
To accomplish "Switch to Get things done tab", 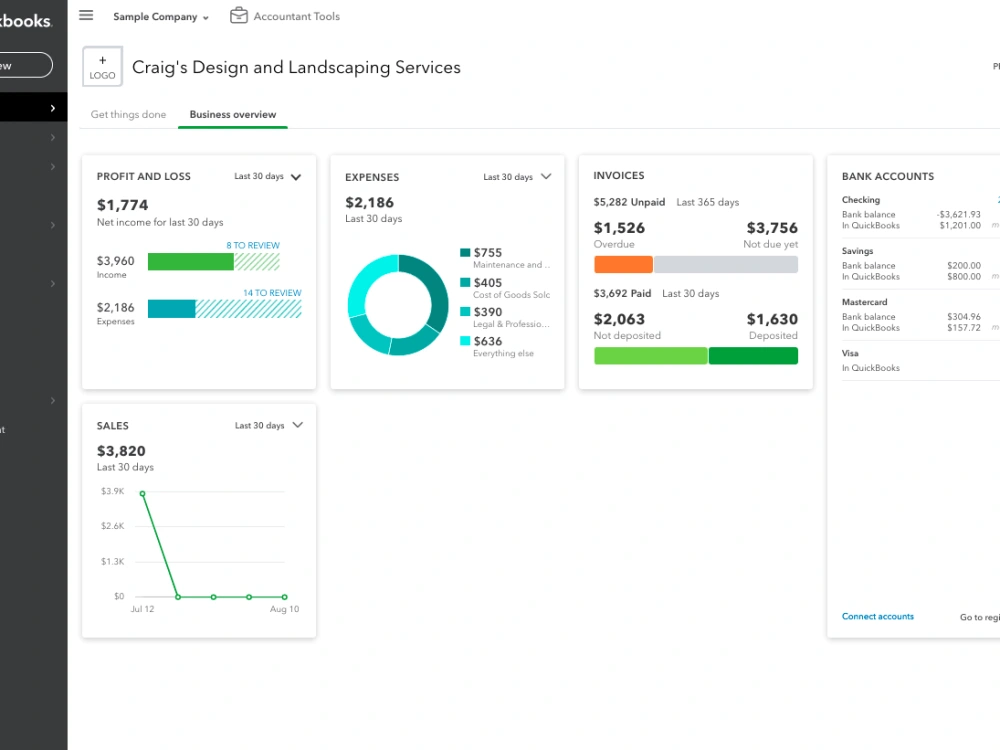I will (128, 114).
